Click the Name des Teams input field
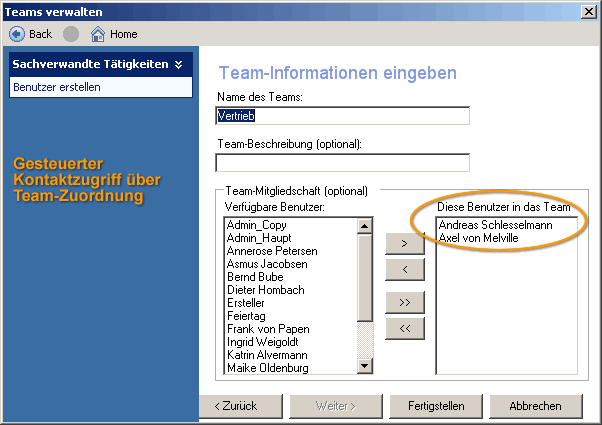This screenshot has height=425, width=602. pyautogui.click(x=342, y=115)
